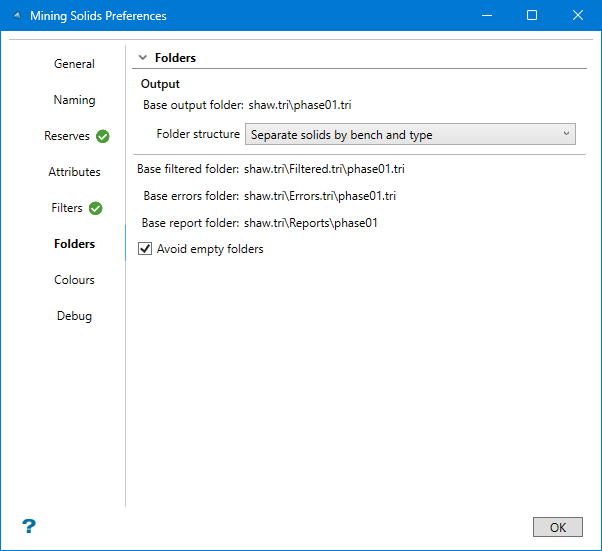Click the Base output folder path

coord(300,104)
